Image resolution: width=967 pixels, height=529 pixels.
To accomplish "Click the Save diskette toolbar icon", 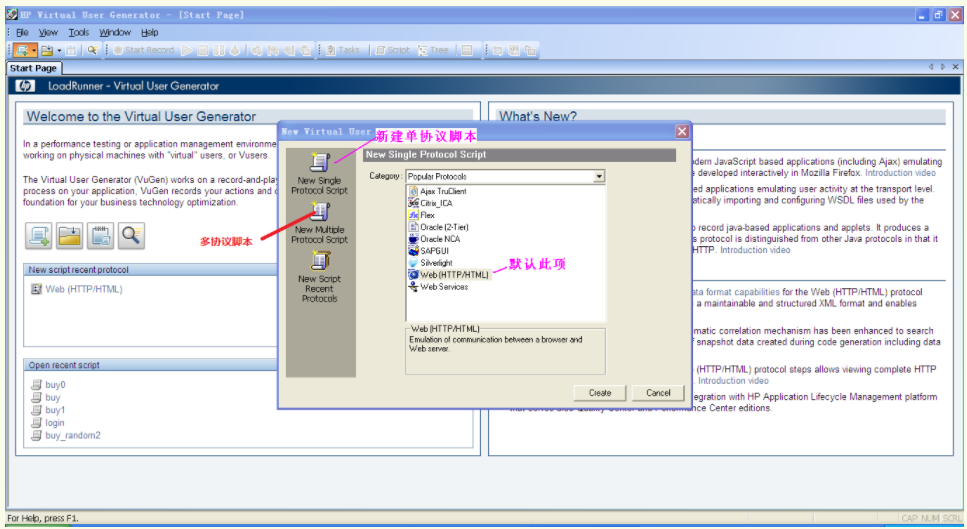I will tap(72, 50).
